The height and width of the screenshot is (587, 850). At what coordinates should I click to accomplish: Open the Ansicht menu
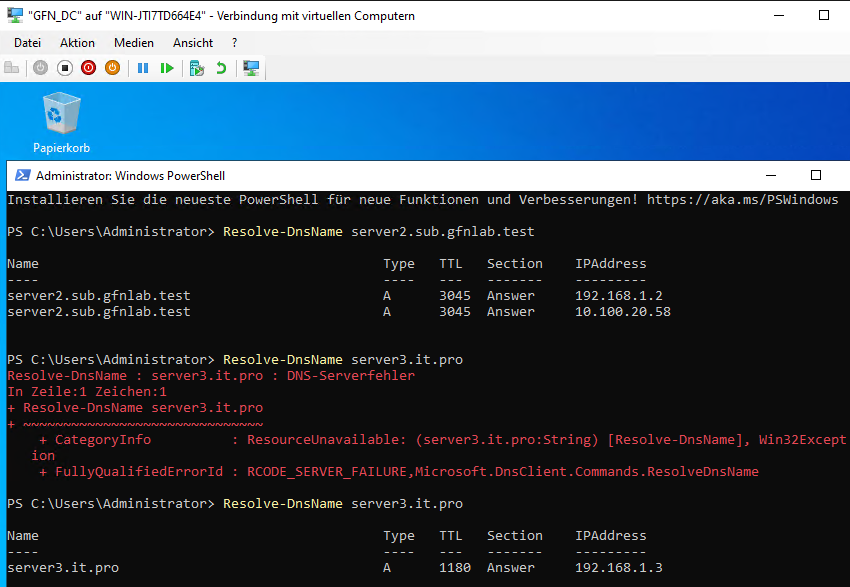pos(193,43)
